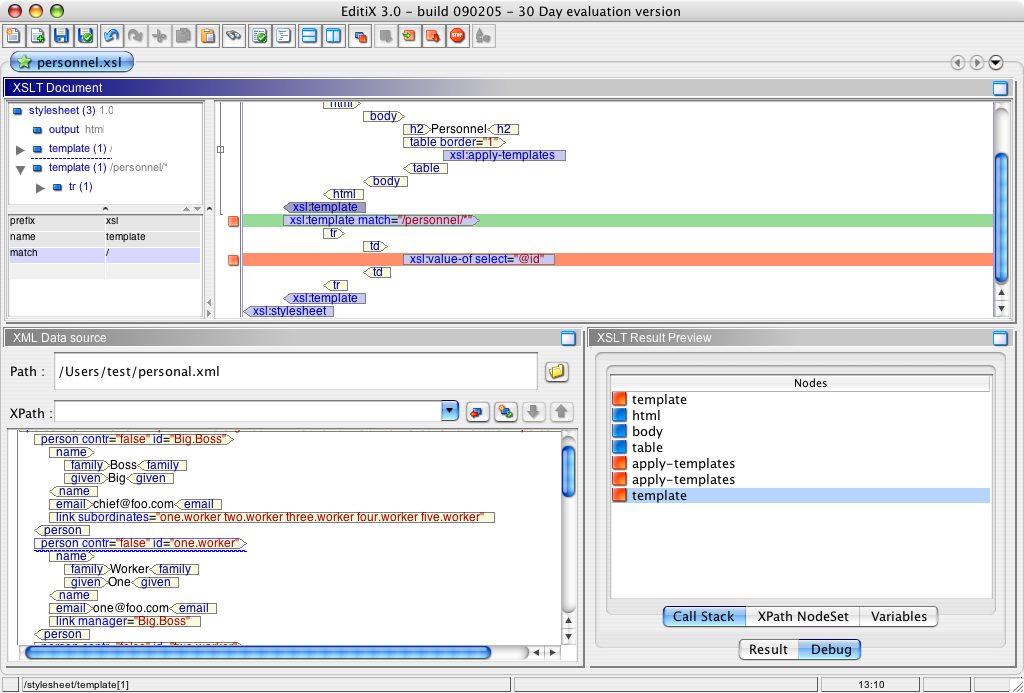
Task: Click the XML source vertical scrollbar thumb
Action: click(568, 470)
